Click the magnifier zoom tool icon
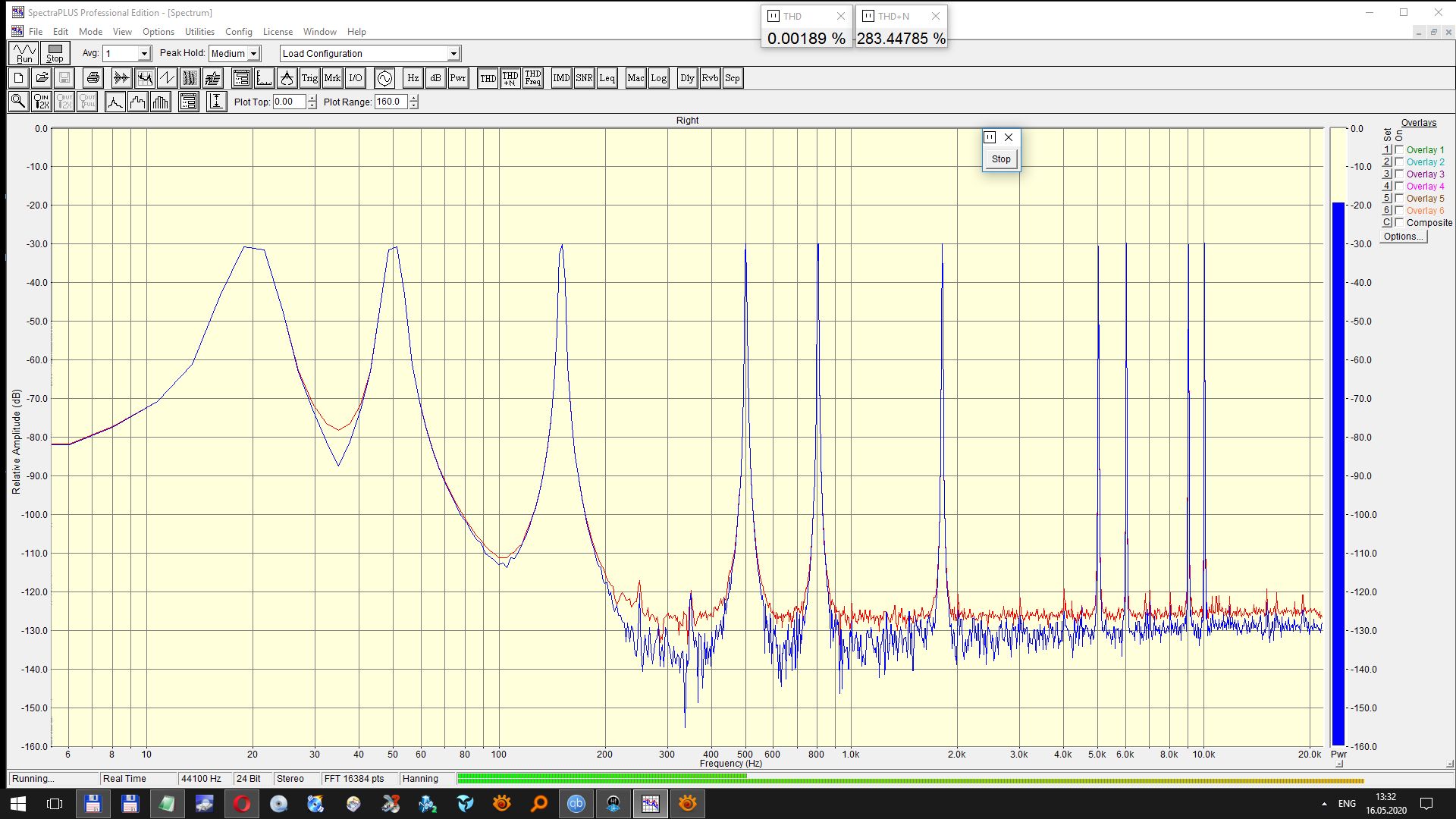This screenshot has height=819, width=1456. 18,102
